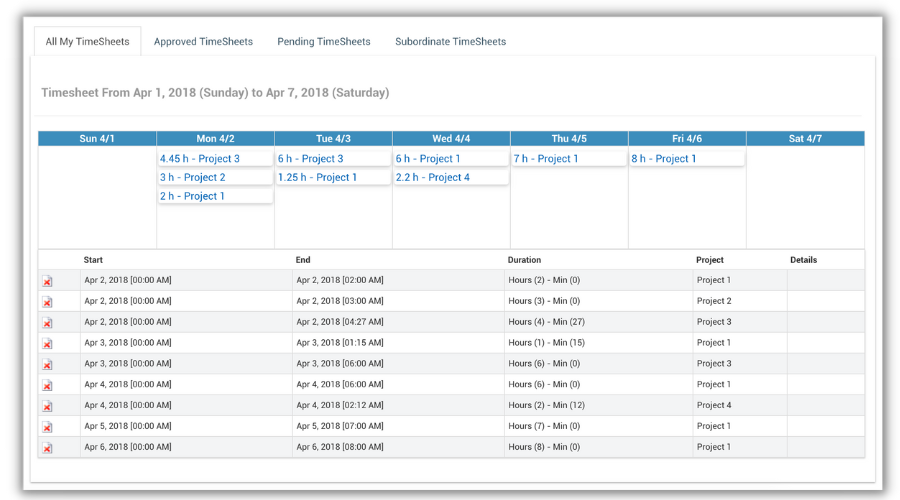Switch to All My TimeSheets tab

(x=87, y=41)
